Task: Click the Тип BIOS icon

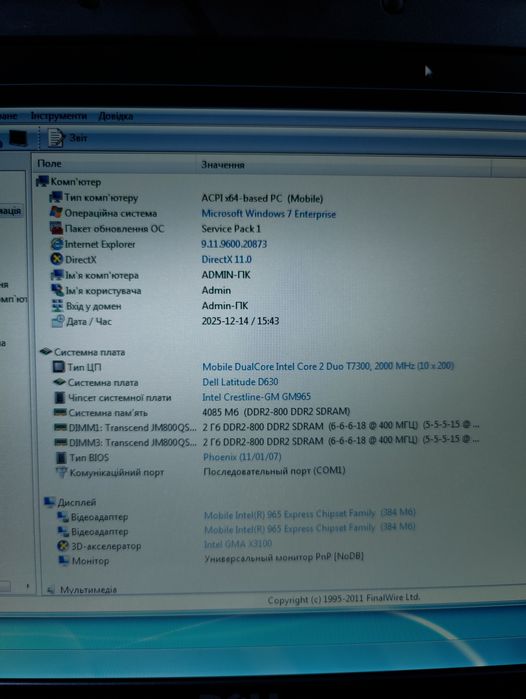Action: click(x=61, y=457)
